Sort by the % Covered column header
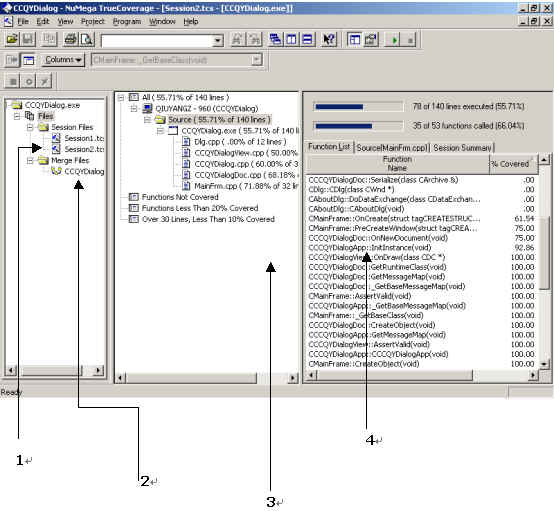Screen dimensions: 554x511 (514, 164)
